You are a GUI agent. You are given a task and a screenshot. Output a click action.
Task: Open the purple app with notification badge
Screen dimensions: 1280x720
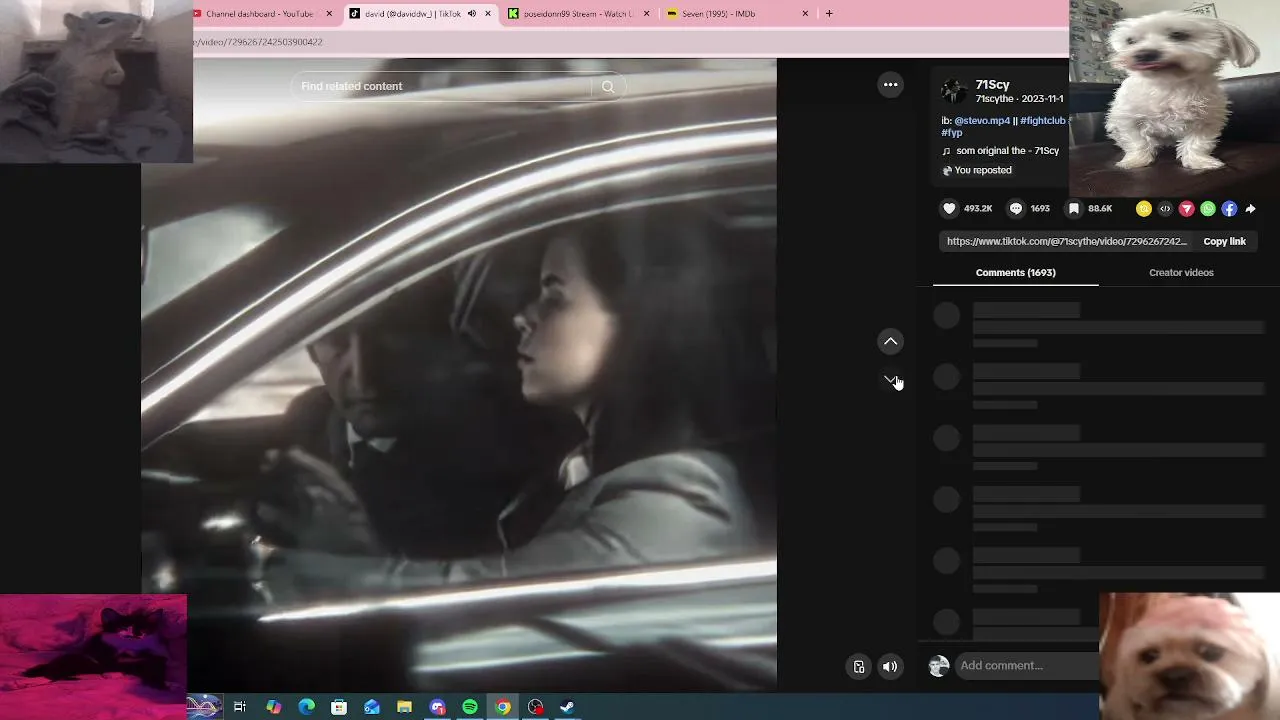pos(437,707)
